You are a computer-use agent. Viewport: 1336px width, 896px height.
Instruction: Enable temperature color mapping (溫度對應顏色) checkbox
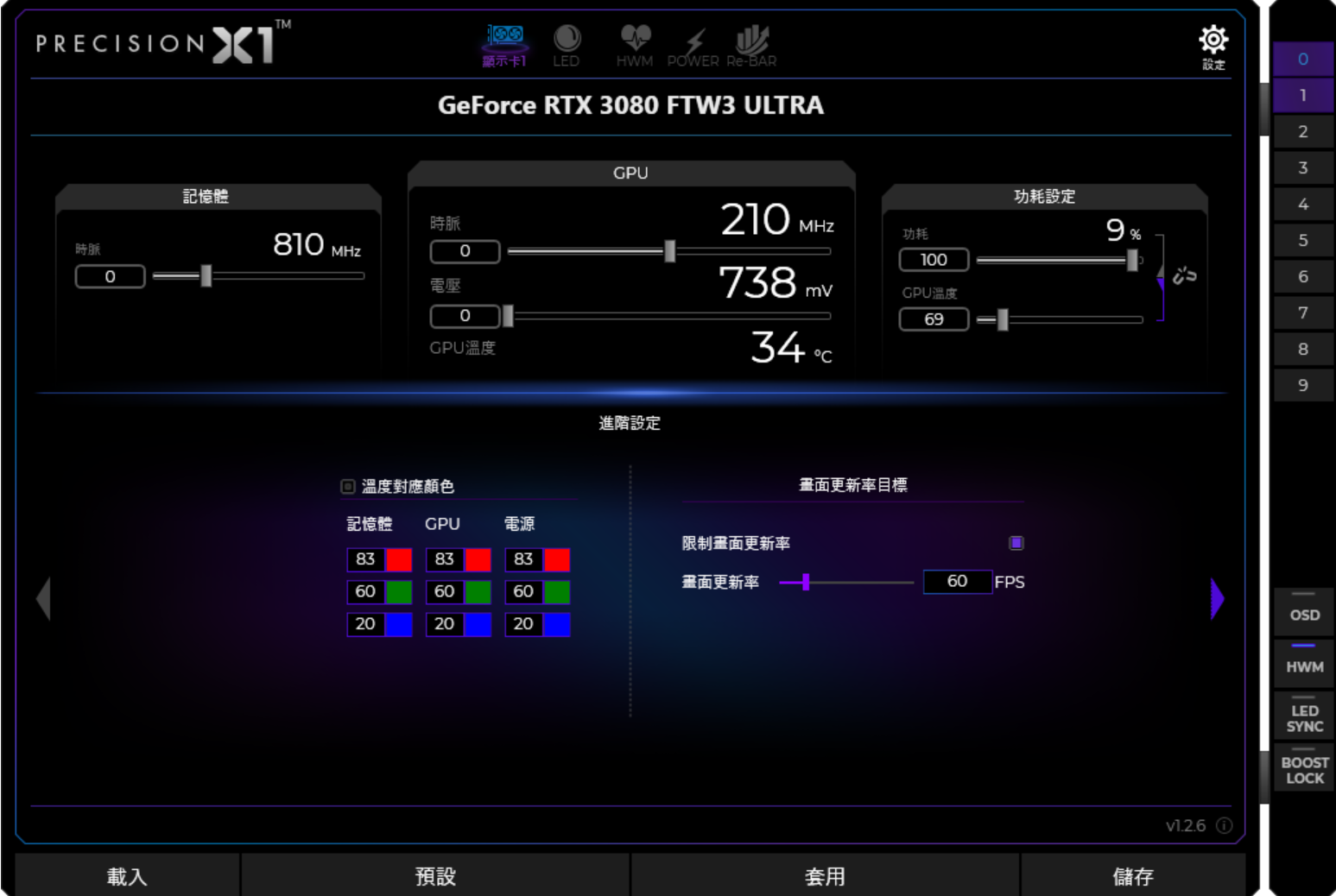coord(348,487)
